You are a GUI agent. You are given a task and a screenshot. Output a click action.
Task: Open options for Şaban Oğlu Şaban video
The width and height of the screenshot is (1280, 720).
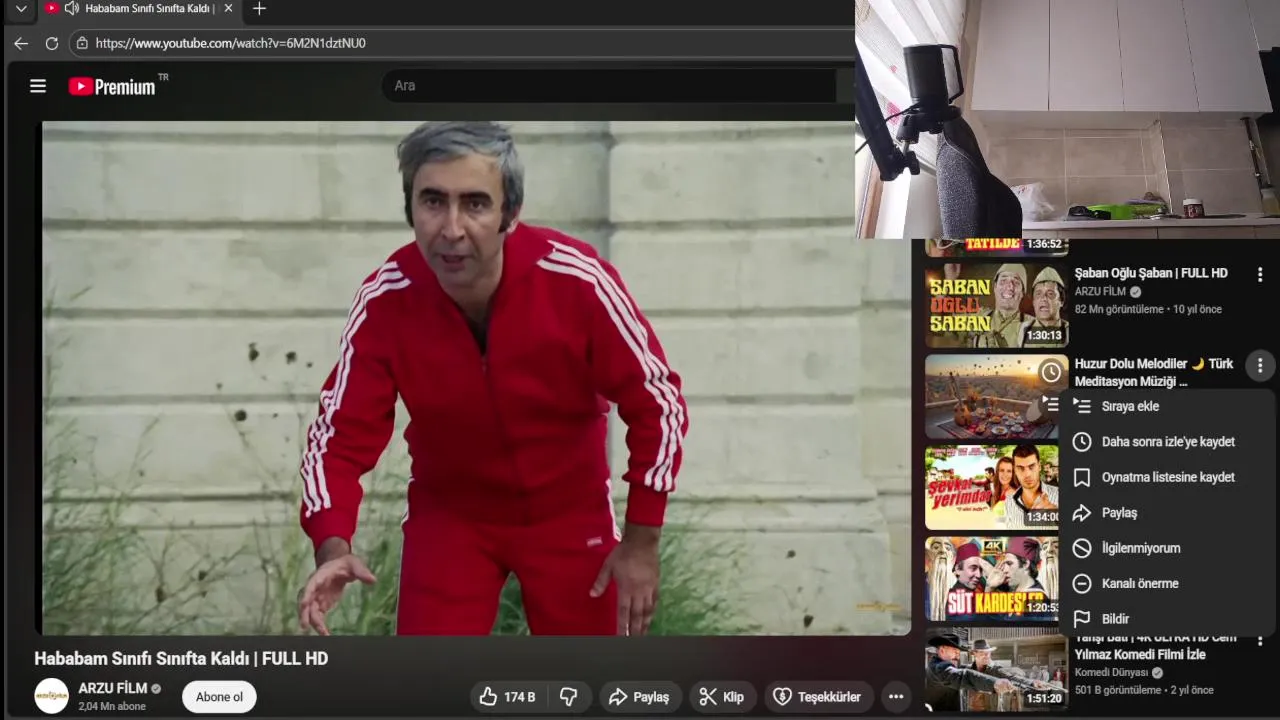coord(1260,274)
